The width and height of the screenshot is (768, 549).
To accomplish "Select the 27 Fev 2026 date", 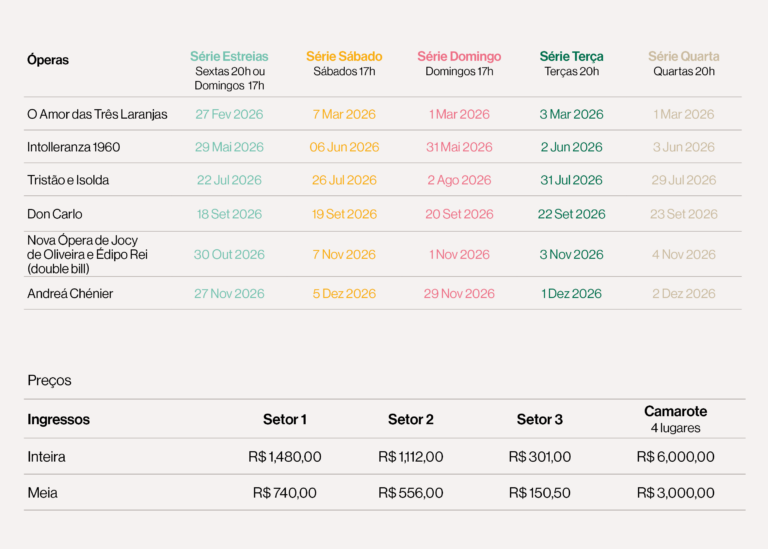I will click(229, 114).
